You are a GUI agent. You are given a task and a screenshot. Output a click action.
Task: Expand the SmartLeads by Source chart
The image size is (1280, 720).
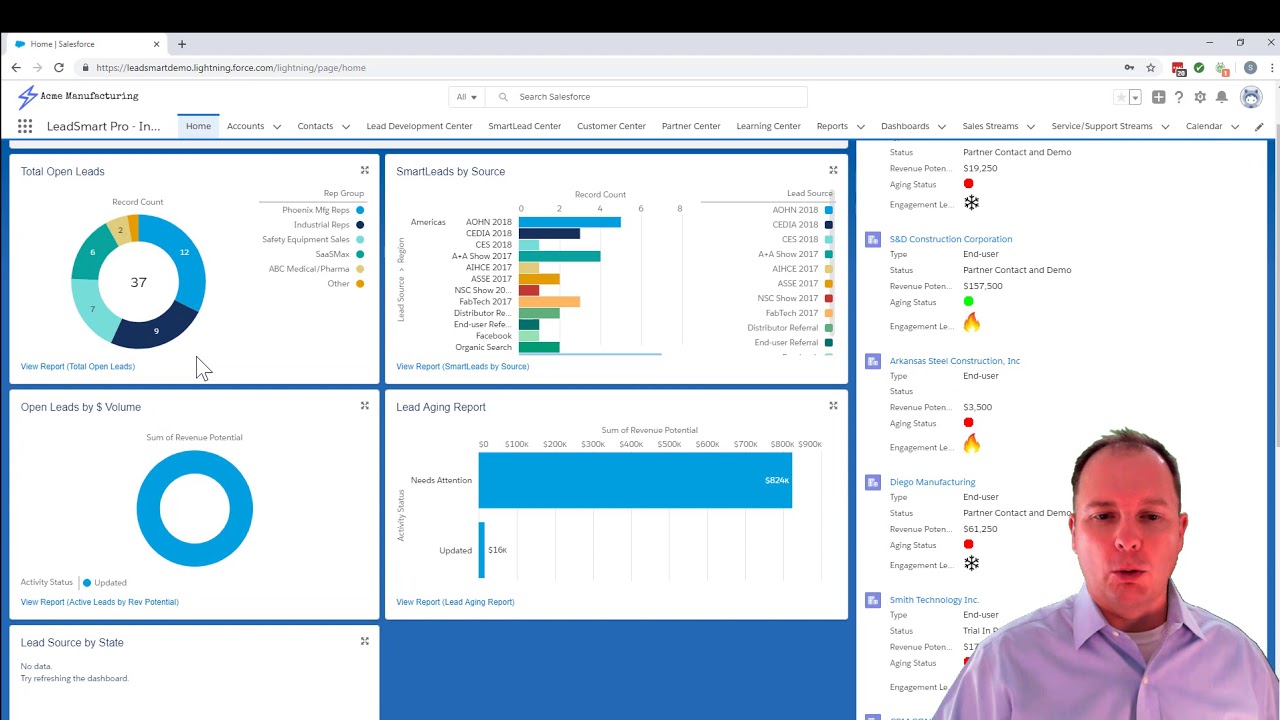pyautogui.click(x=833, y=170)
